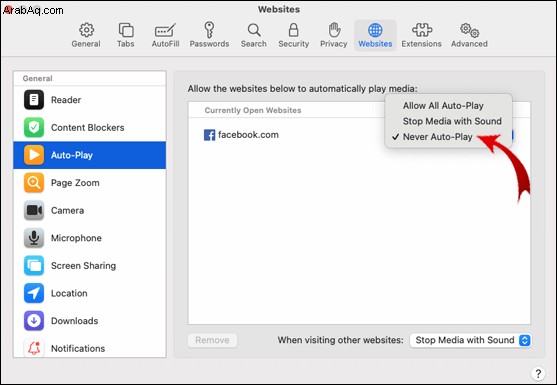Open the Search magnifier icon
Screen dimensions: 557x385
tap(254, 30)
